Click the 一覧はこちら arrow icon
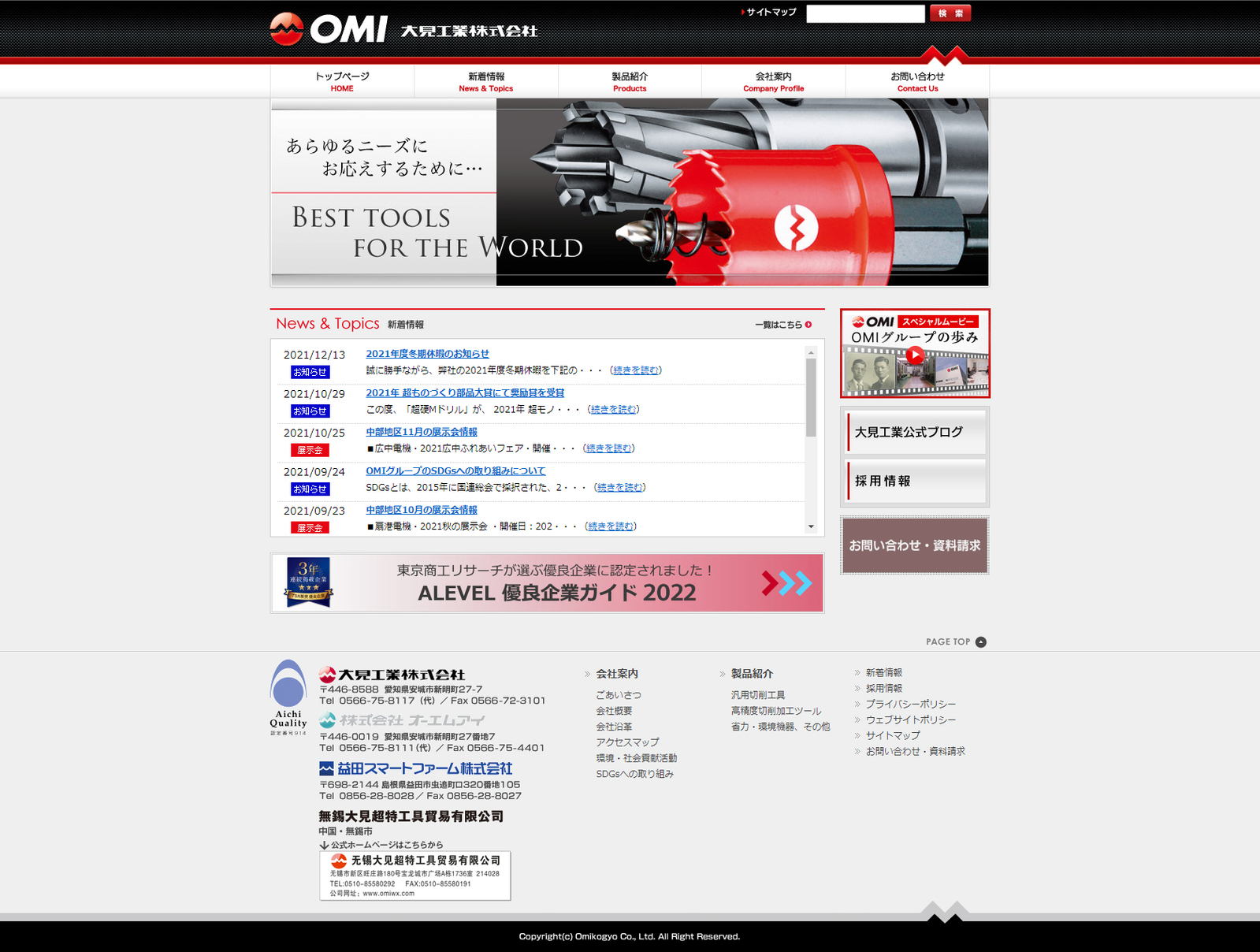 tap(808, 325)
